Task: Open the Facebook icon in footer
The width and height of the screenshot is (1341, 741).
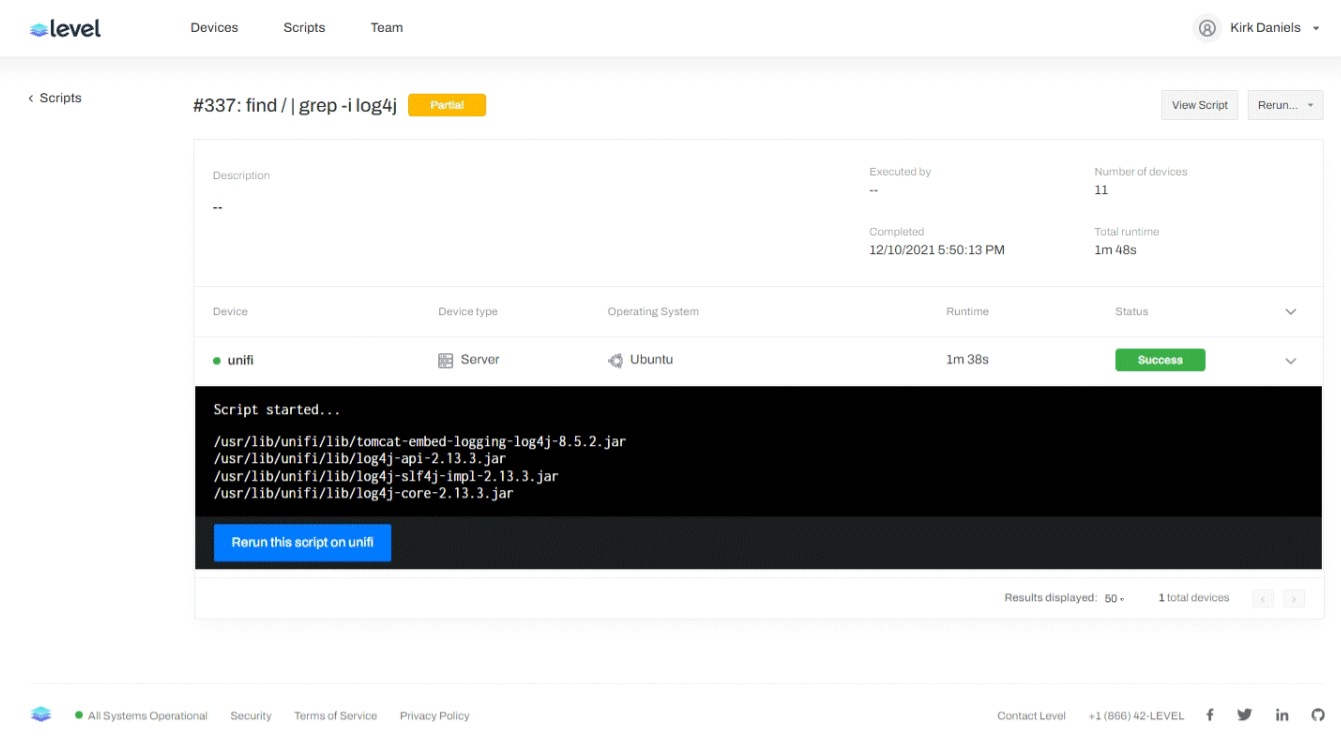Action: pyautogui.click(x=1210, y=715)
